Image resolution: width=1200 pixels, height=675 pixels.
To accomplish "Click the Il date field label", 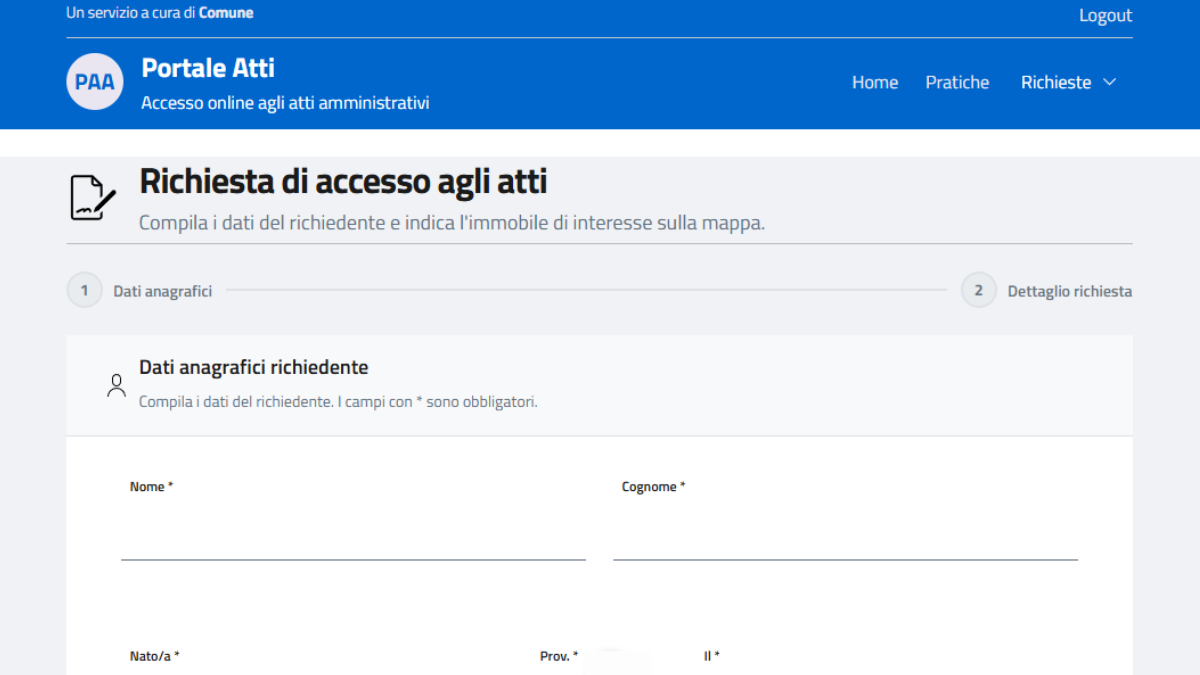I will tap(712, 656).
